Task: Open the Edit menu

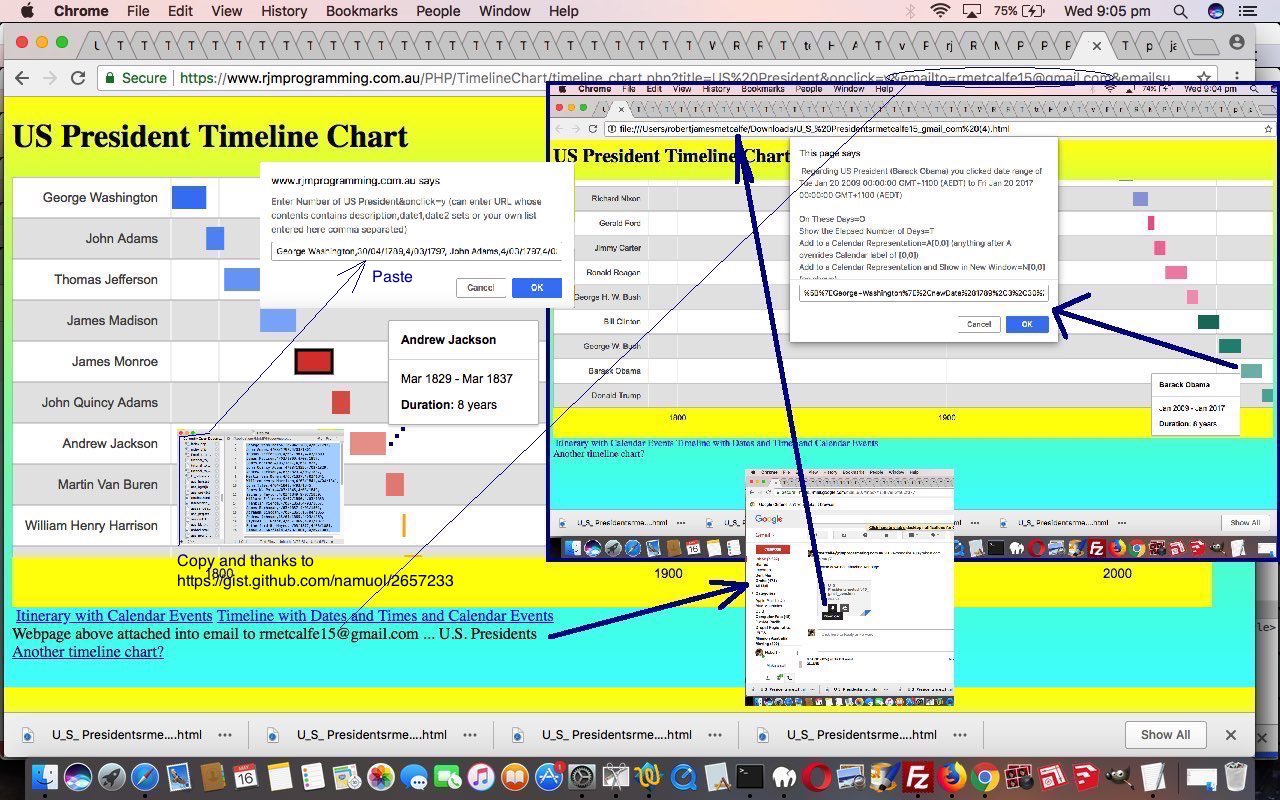Action: [x=180, y=11]
